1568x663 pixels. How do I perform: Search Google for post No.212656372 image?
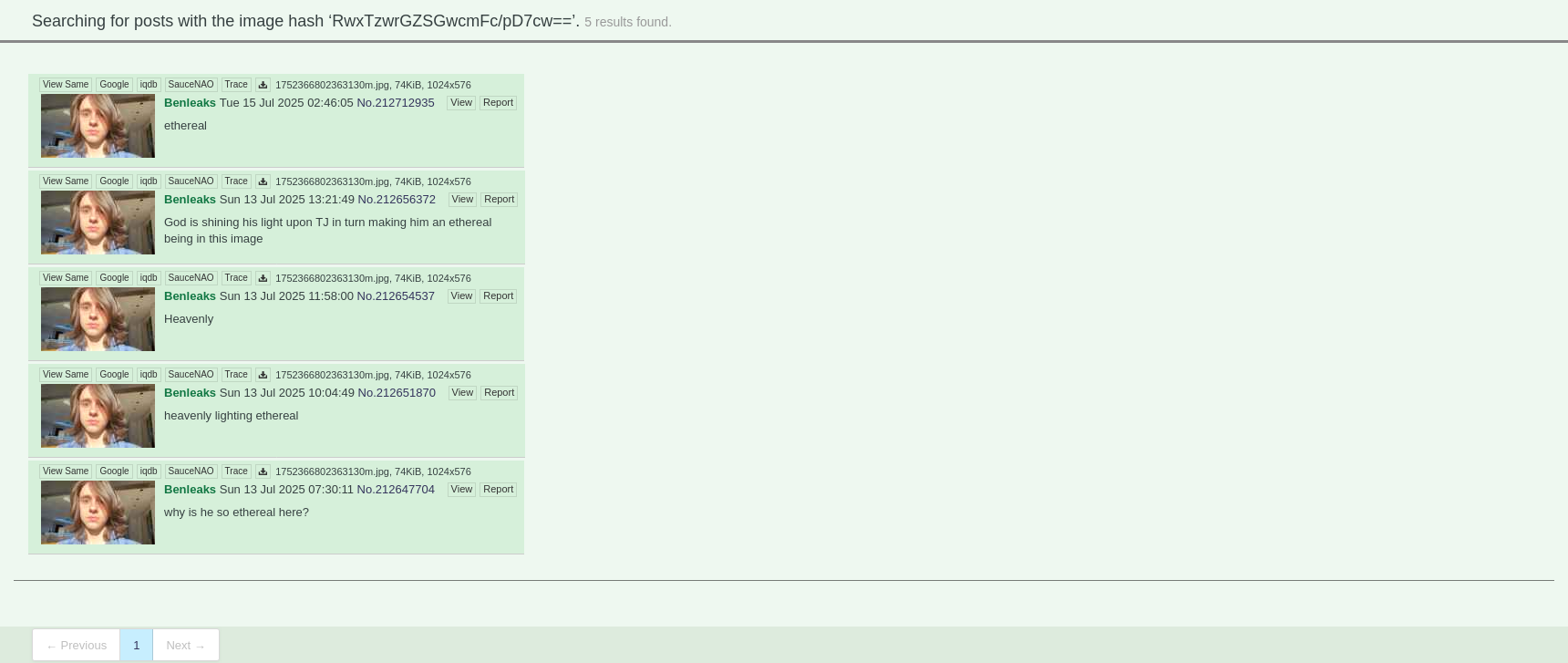click(114, 181)
